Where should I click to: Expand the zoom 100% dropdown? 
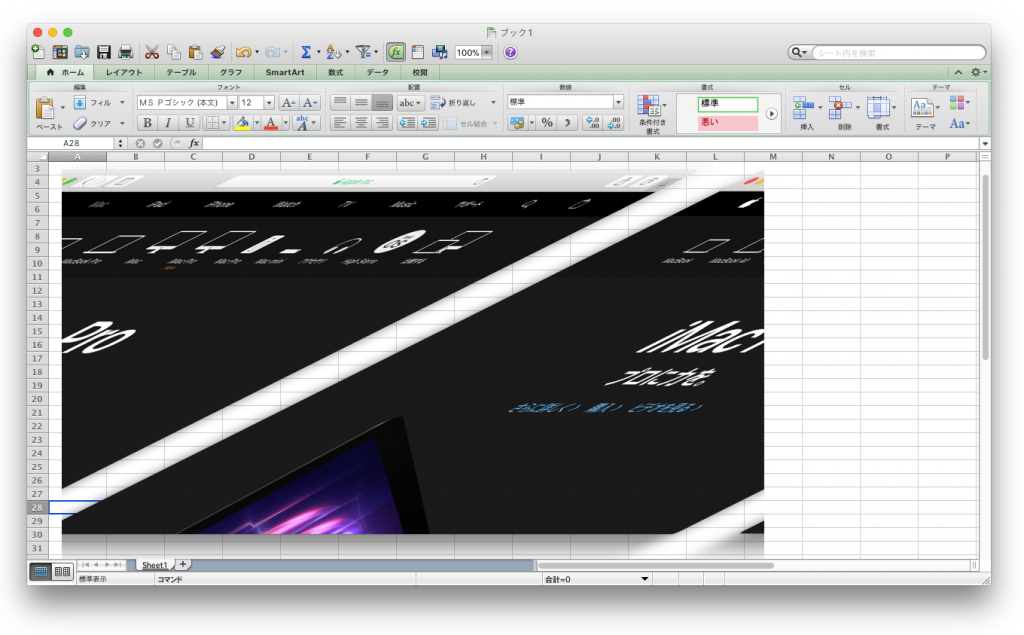pyautogui.click(x=487, y=52)
